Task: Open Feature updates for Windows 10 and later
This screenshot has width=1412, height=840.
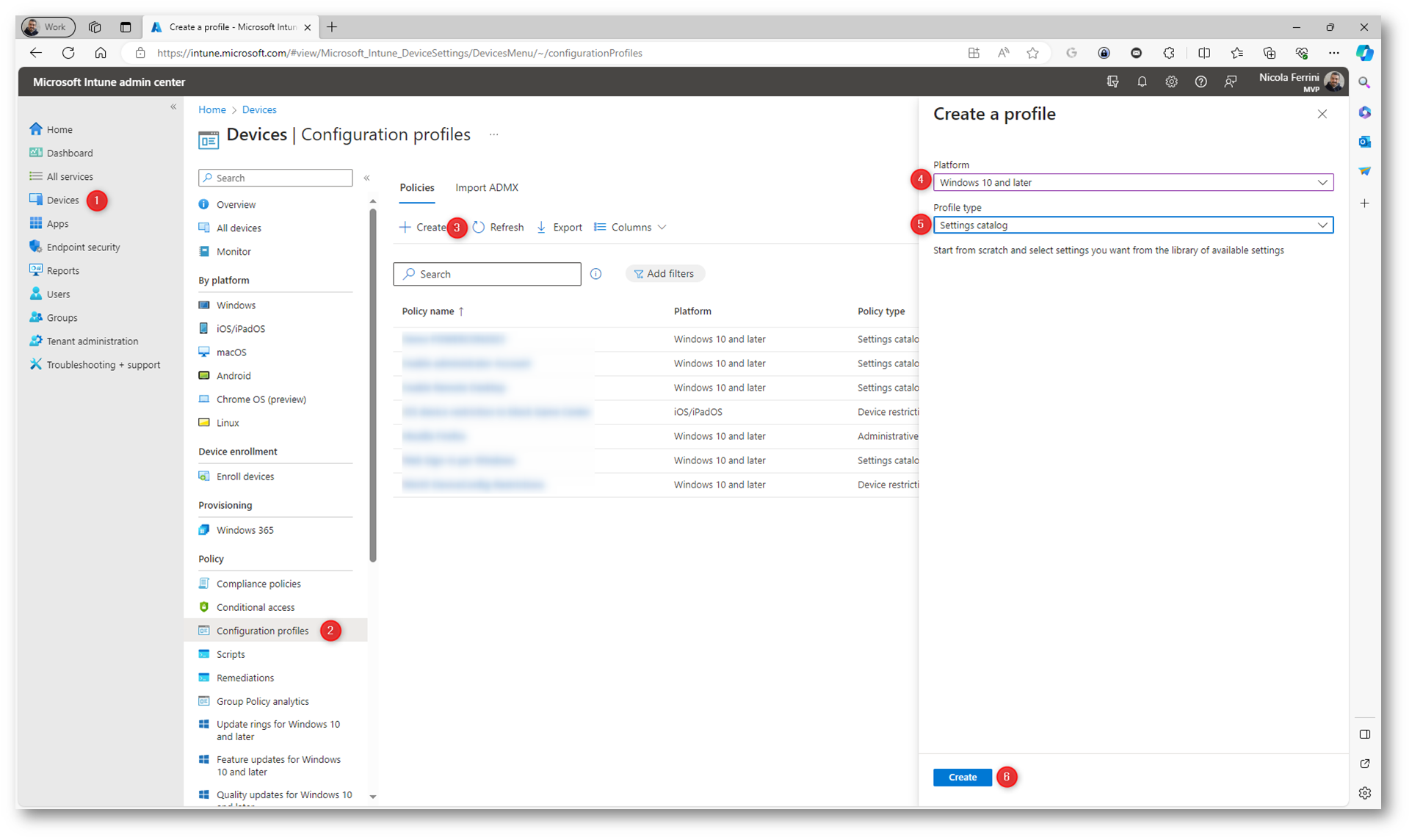Action: (270, 765)
